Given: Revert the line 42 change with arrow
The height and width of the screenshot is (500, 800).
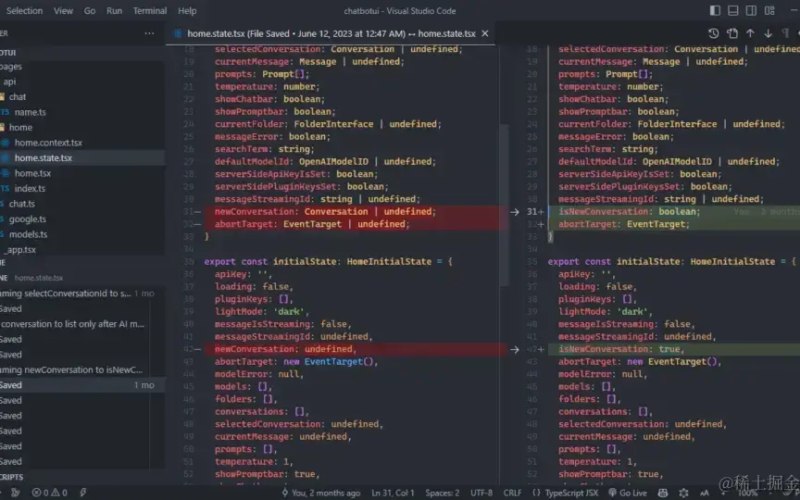Looking at the screenshot, I should [x=514, y=349].
